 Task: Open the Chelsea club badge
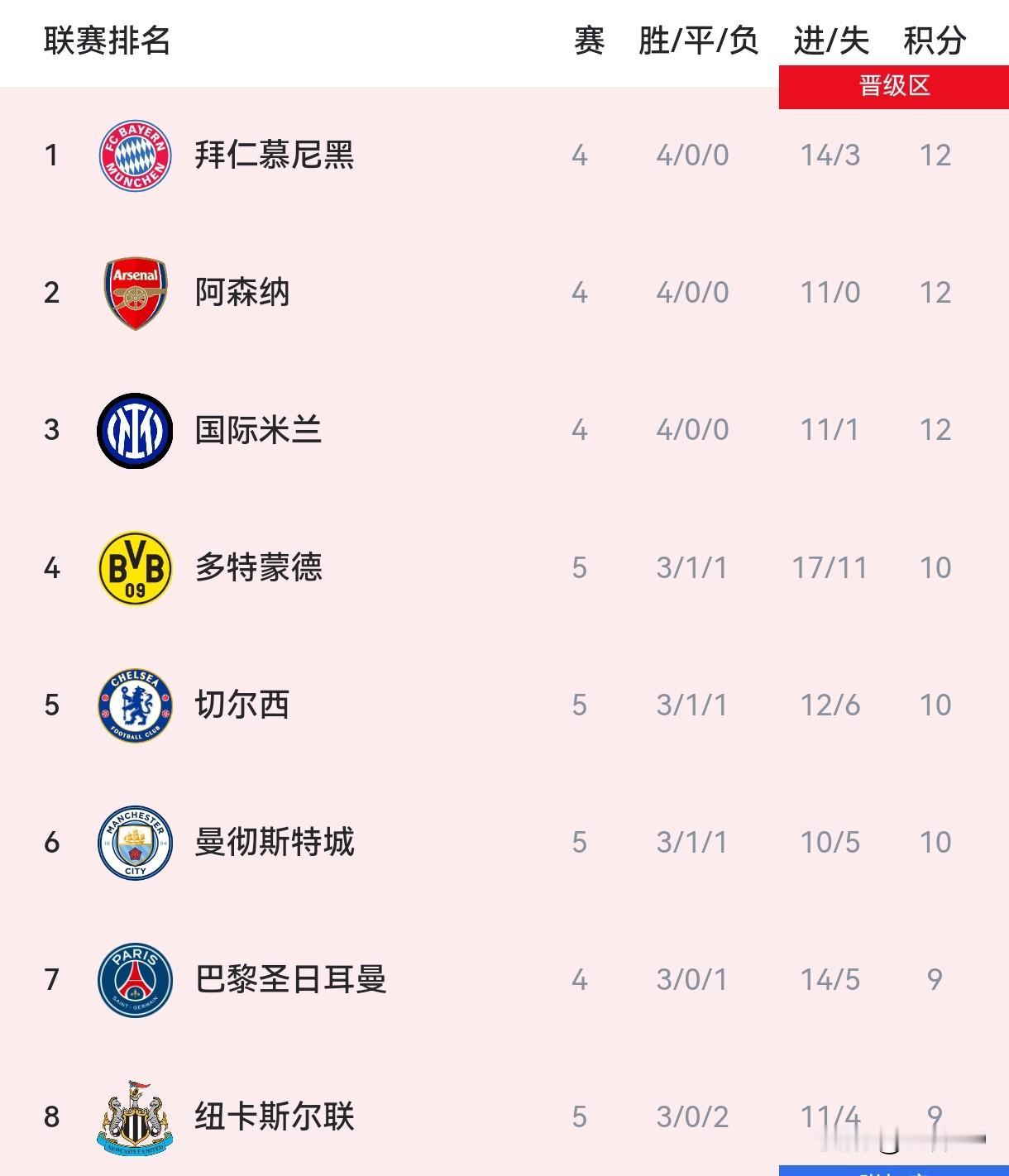(x=135, y=705)
